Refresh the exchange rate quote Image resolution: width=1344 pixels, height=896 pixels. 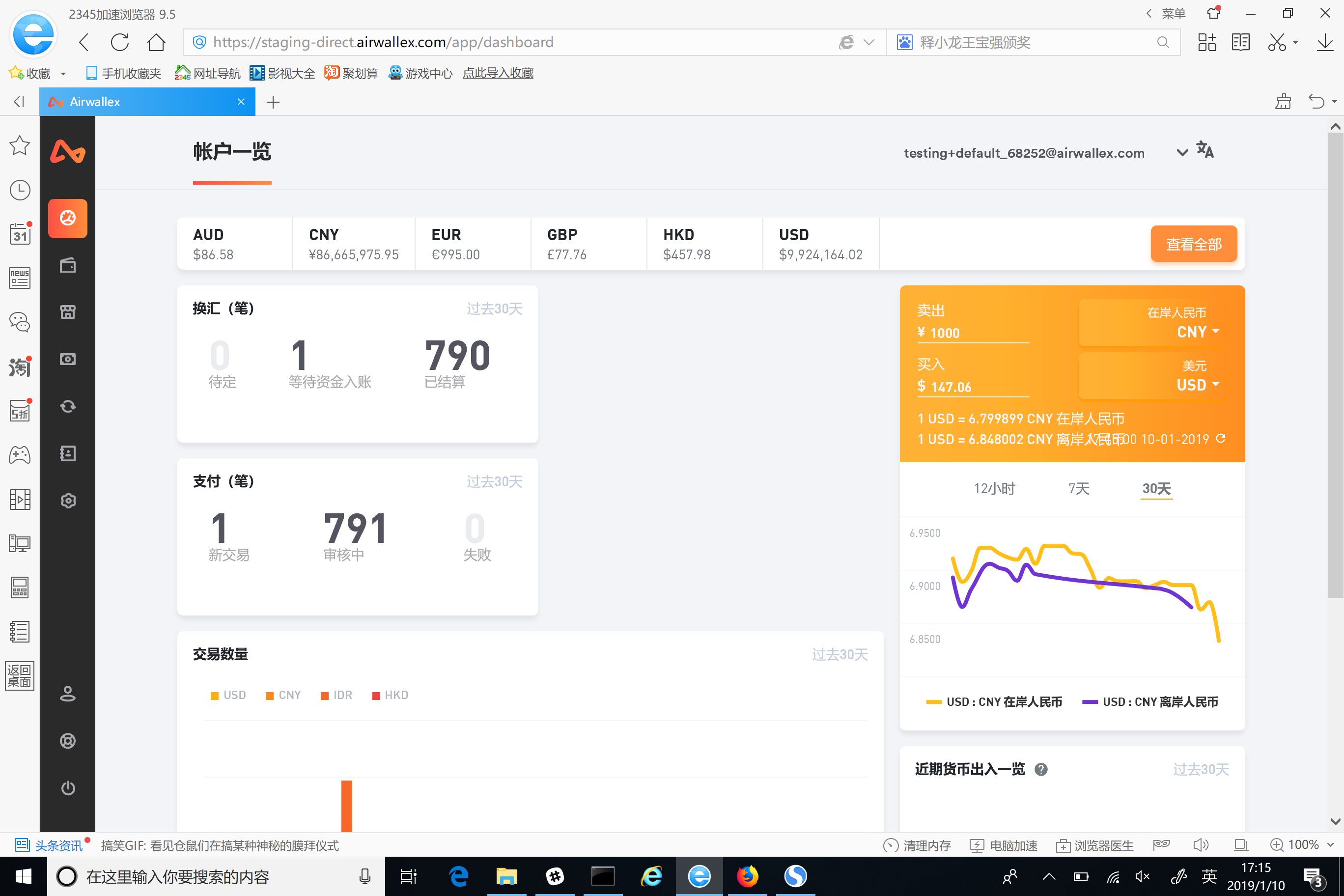click(x=1221, y=438)
